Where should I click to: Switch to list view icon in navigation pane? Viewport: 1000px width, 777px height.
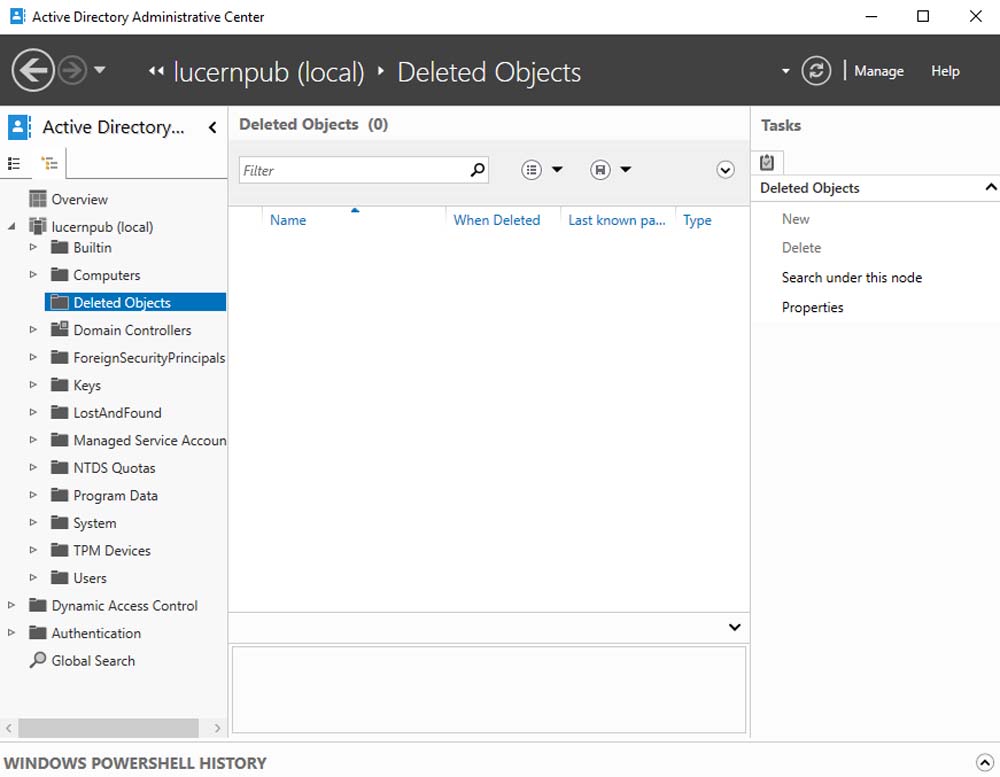coord(14,163)
